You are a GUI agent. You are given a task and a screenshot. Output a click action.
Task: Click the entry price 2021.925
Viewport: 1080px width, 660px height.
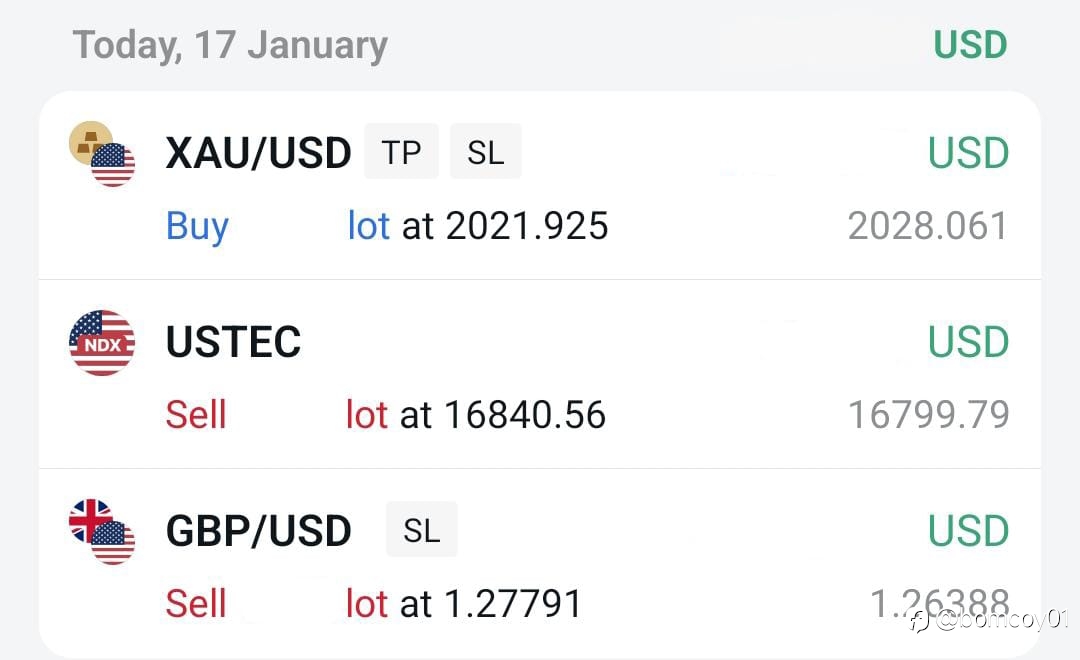click(527, 226)
